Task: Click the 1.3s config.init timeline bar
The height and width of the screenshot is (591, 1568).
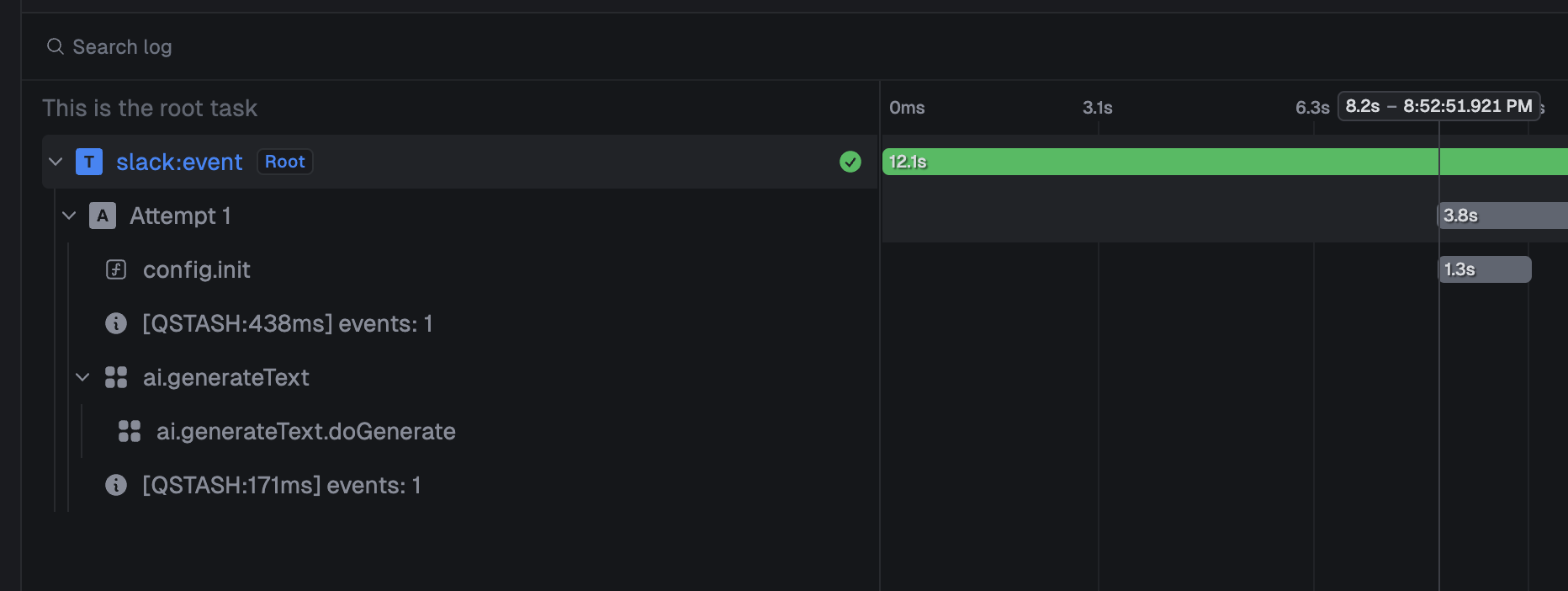Action: pos(1485,269)
